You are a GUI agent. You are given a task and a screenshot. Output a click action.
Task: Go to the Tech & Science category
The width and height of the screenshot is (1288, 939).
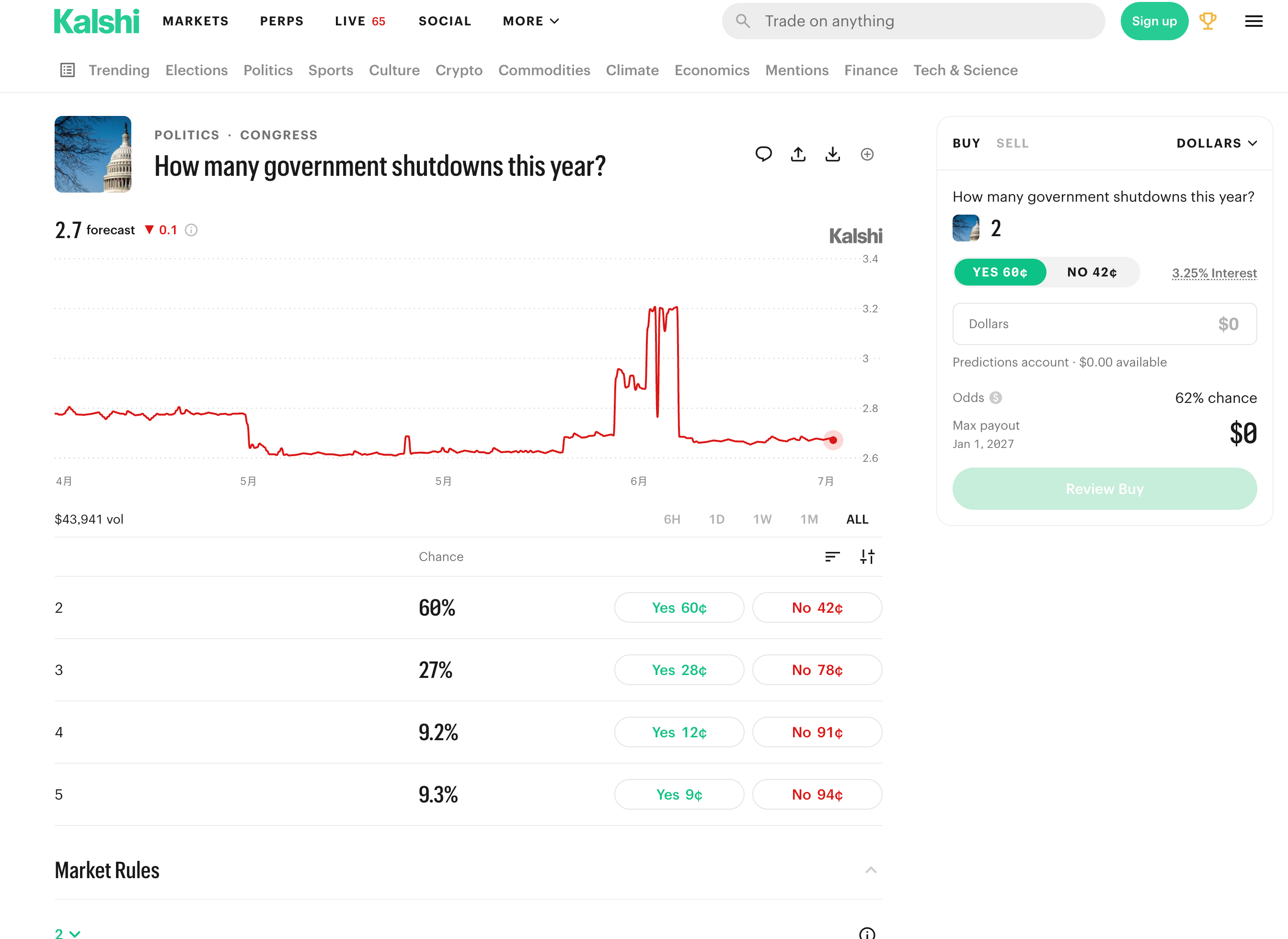coord(966,70)
